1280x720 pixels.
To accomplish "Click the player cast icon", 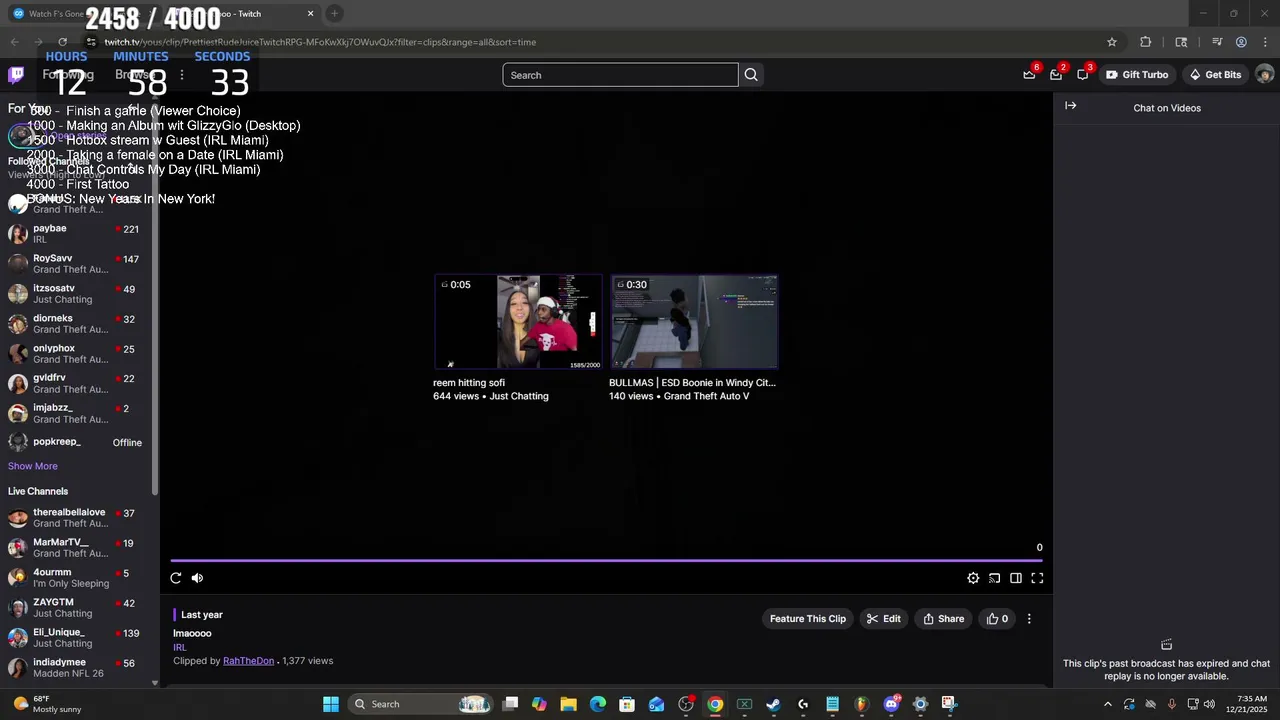I will pyautogui.click(x=994, y=578).
